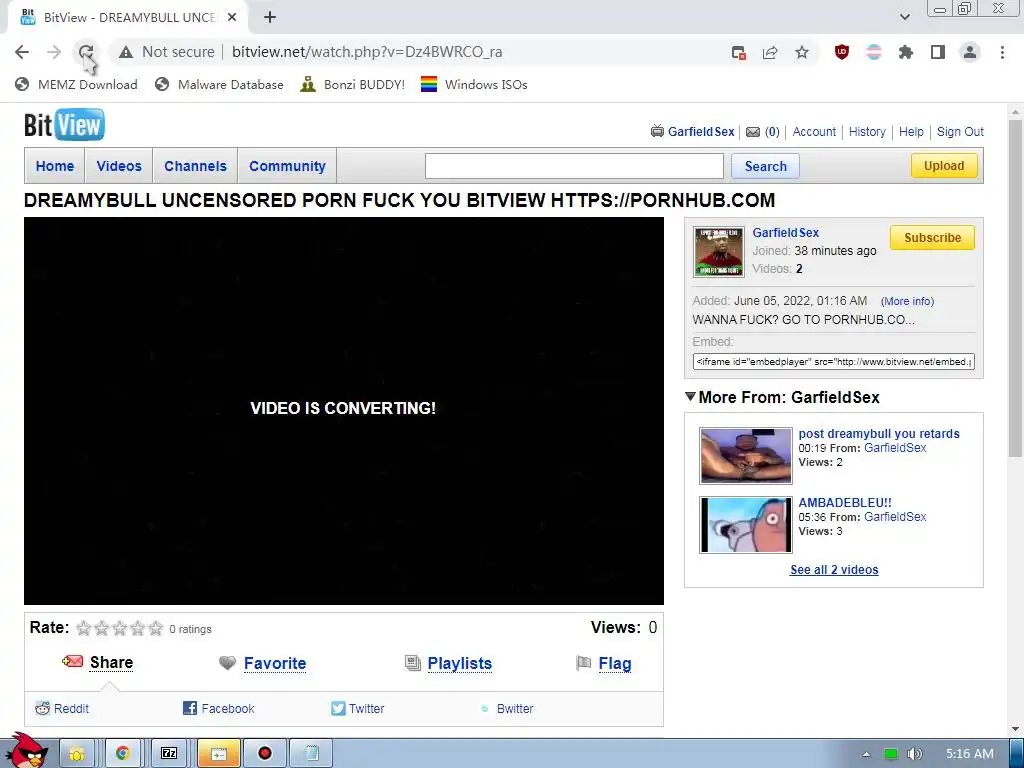Focus the BitView search input field
The image size is (1024, 768).
pos(574,166)
